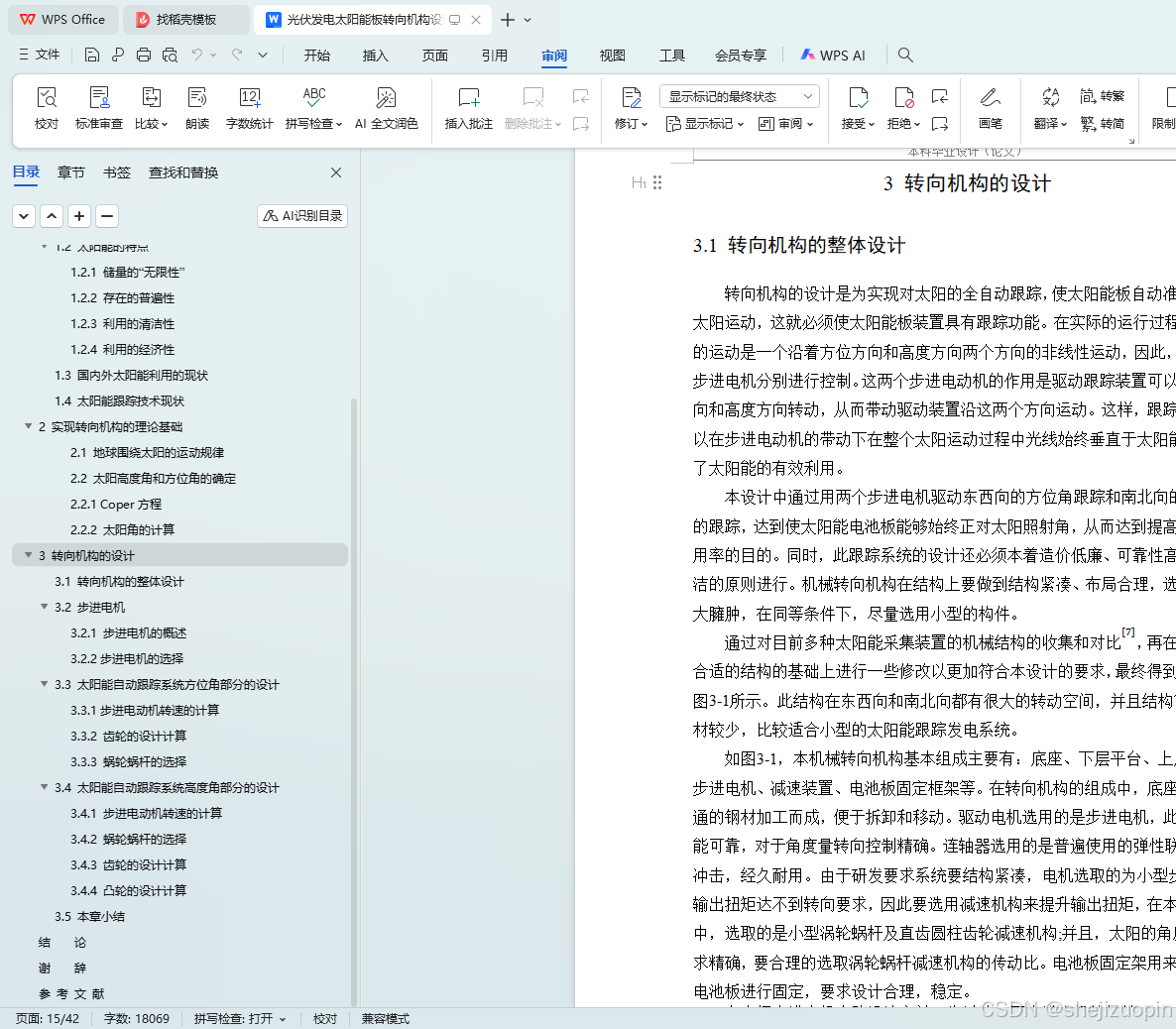
Task: Click previous comment icon
Action: click(580, 96)
